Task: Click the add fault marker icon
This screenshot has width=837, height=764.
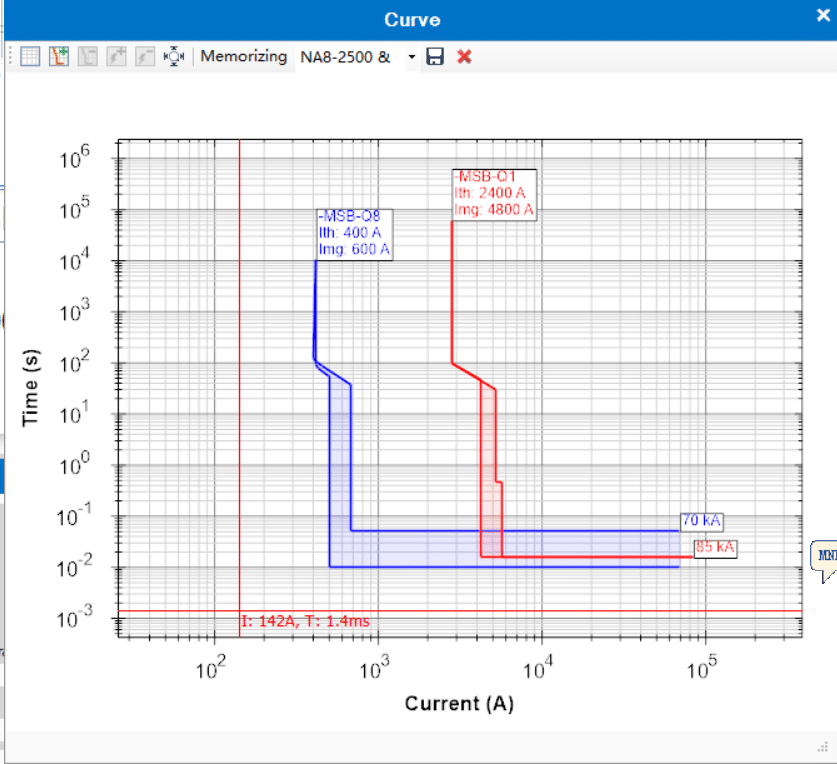Action: click(116, 56)
